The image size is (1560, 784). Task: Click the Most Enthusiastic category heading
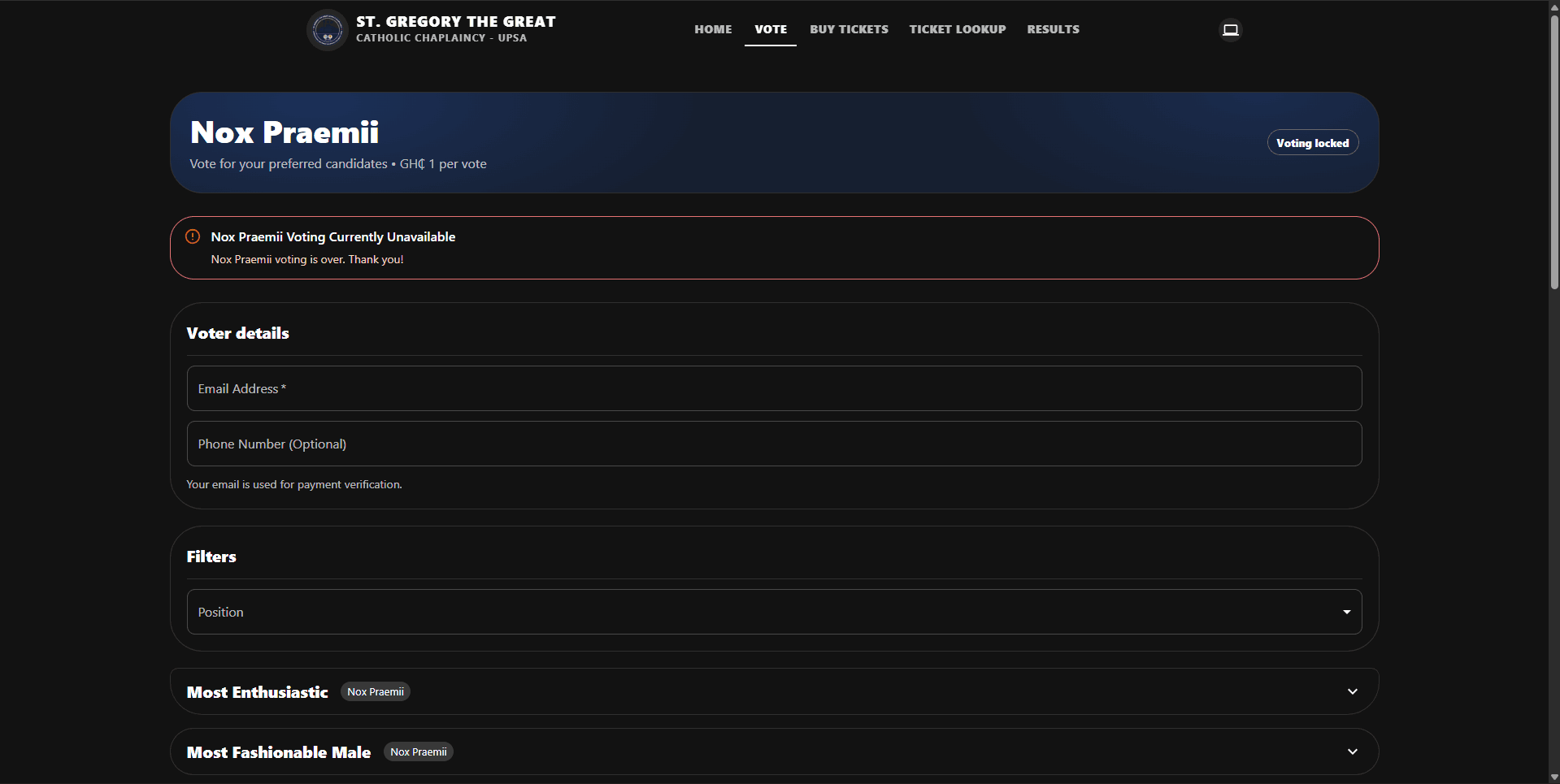tap(258, 692)
